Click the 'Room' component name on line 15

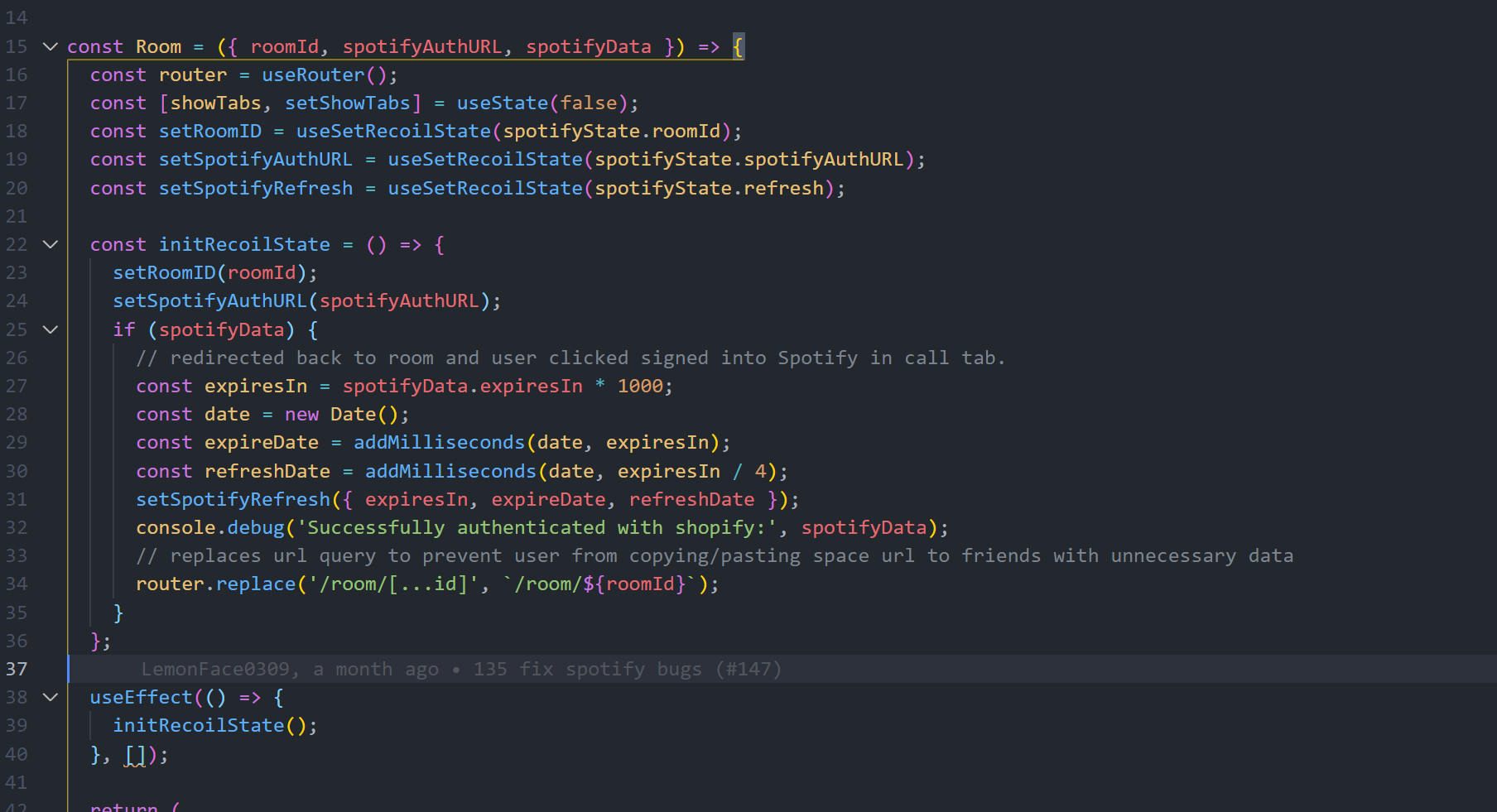click(158, 46)
